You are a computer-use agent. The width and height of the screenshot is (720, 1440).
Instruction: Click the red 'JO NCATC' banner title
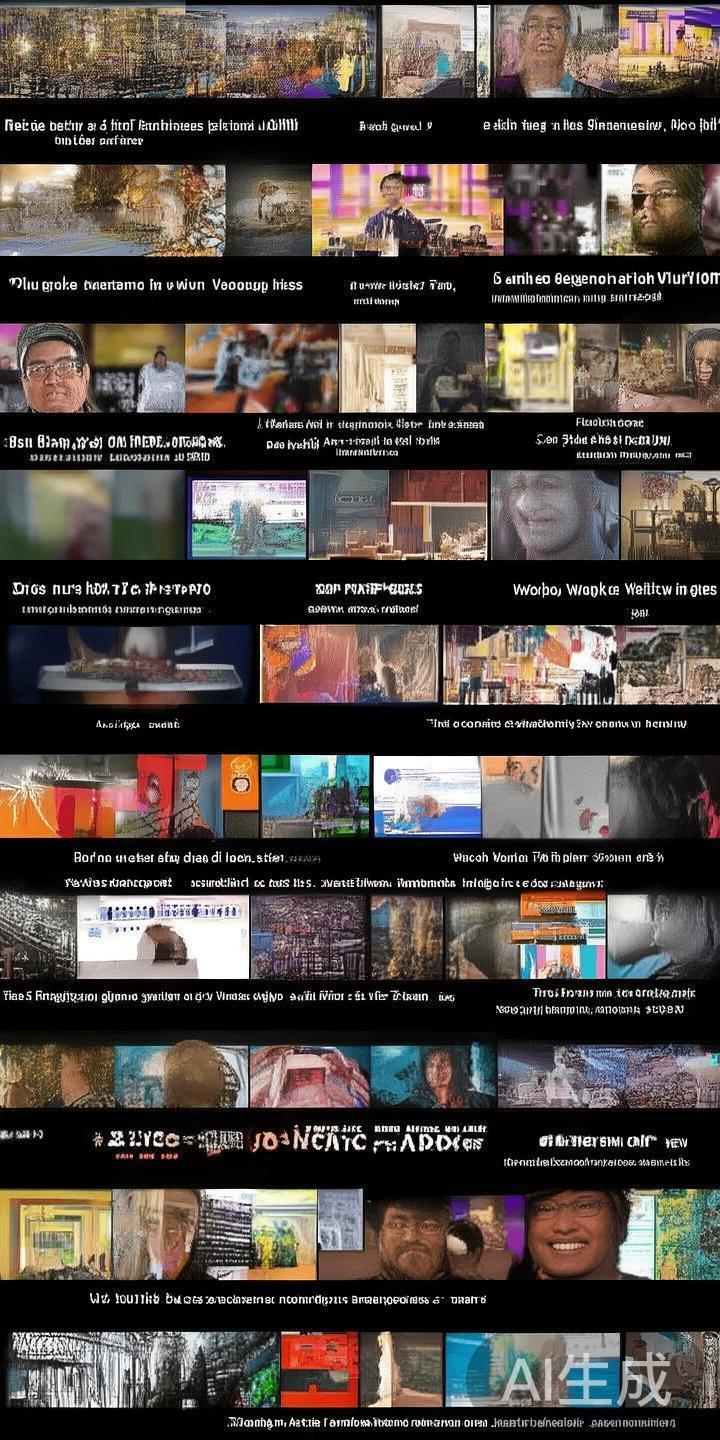(x=308, y=1141)
